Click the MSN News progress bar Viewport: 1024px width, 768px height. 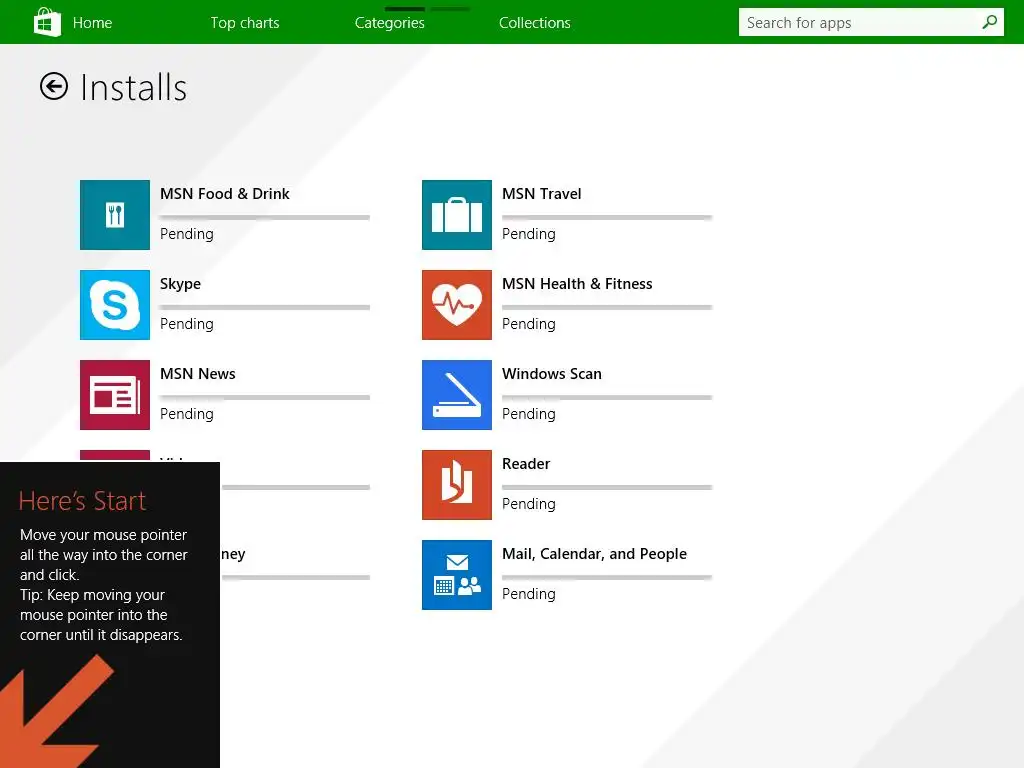tap(264, 398)
